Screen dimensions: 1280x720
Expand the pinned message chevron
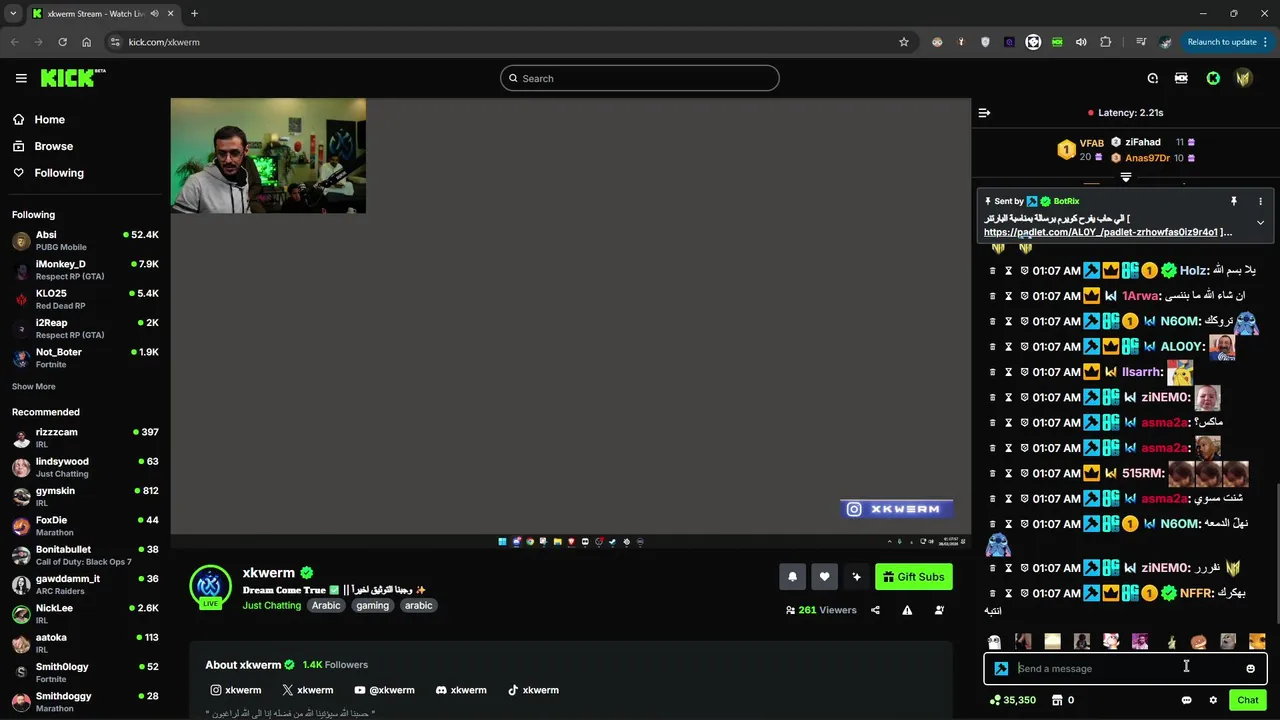coord(1260,223)
